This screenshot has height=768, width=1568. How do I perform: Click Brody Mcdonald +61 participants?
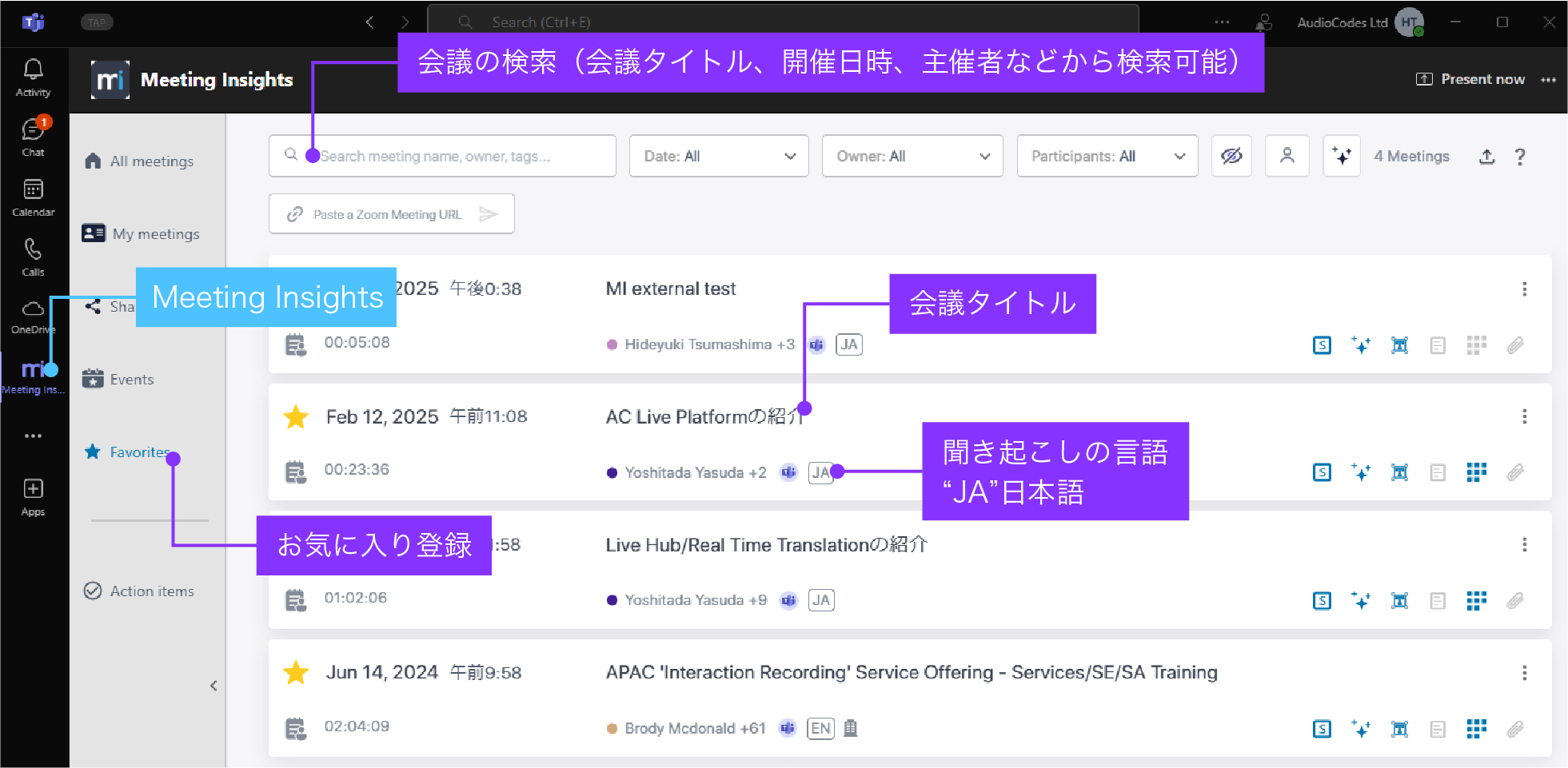click(x=695, y=728)
